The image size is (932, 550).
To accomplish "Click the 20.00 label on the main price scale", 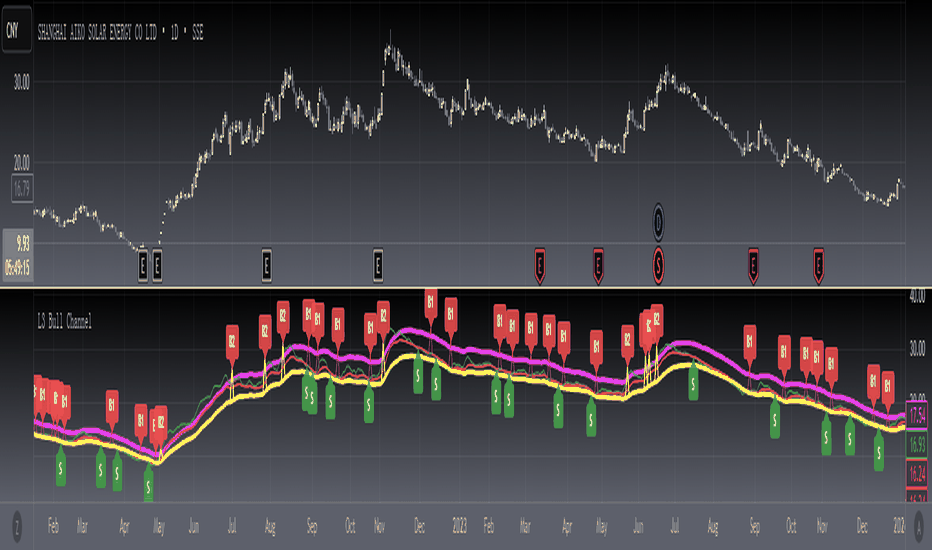I will point(21,162).
